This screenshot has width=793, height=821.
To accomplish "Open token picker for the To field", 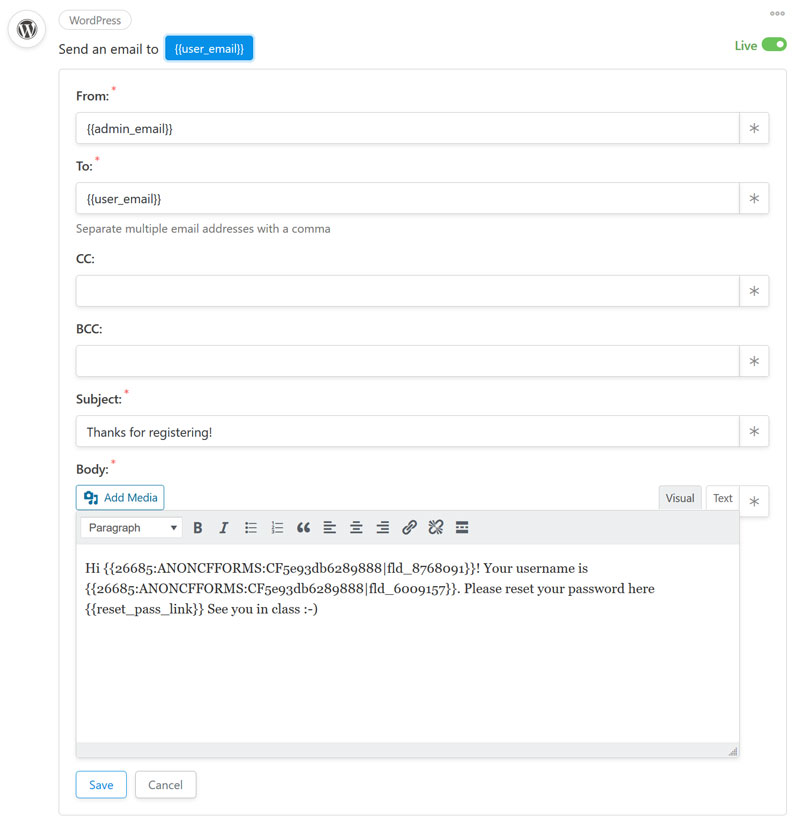I will click(x=754, y=198).
